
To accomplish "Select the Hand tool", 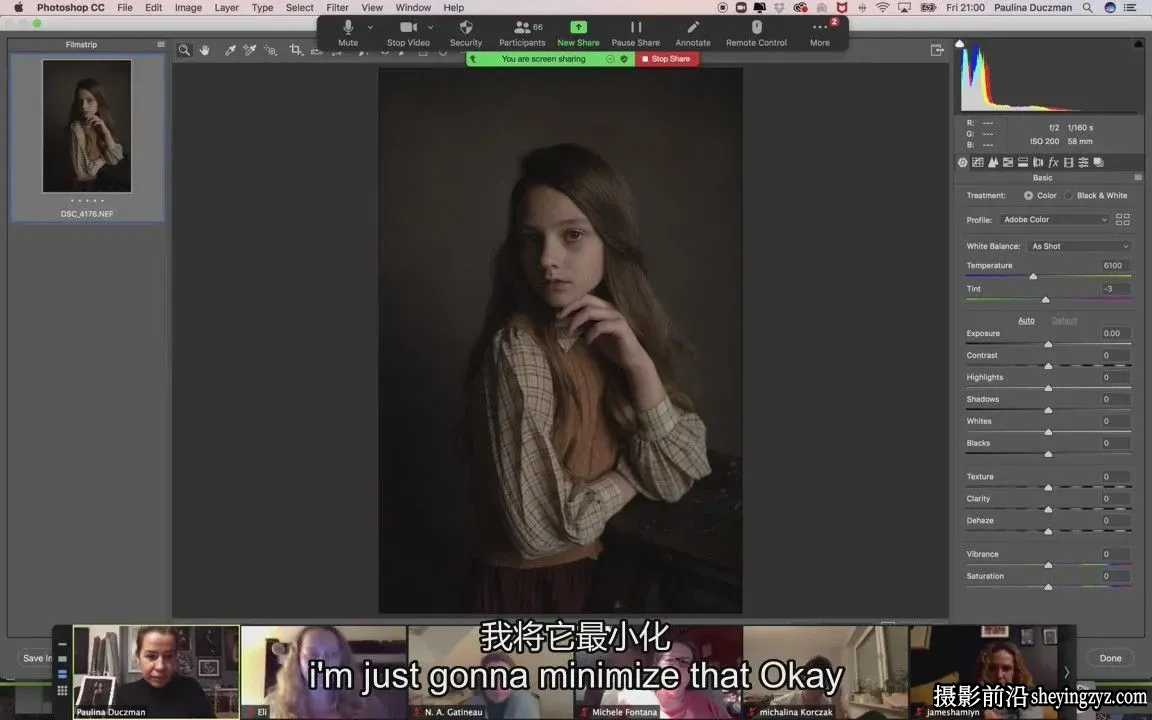I will point(205,50).
